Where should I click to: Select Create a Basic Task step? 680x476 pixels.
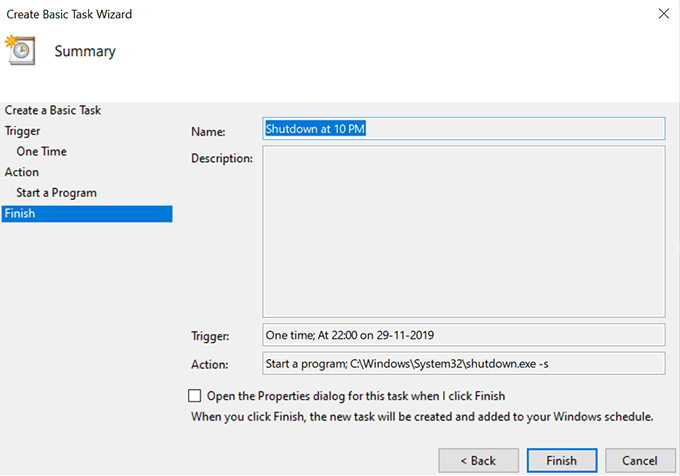(53, 110)
